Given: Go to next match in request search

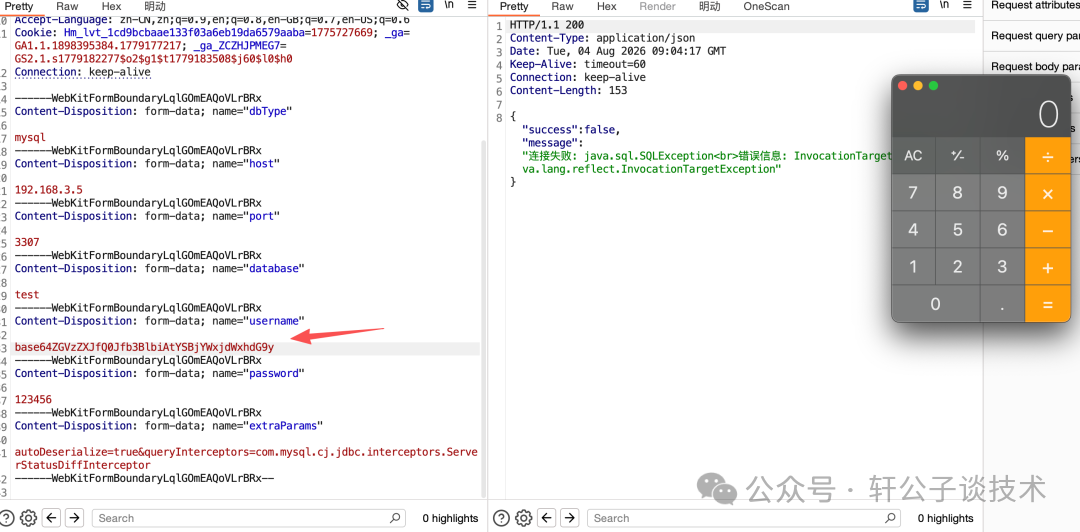Looking at the screenshot, I should [74, 518].
